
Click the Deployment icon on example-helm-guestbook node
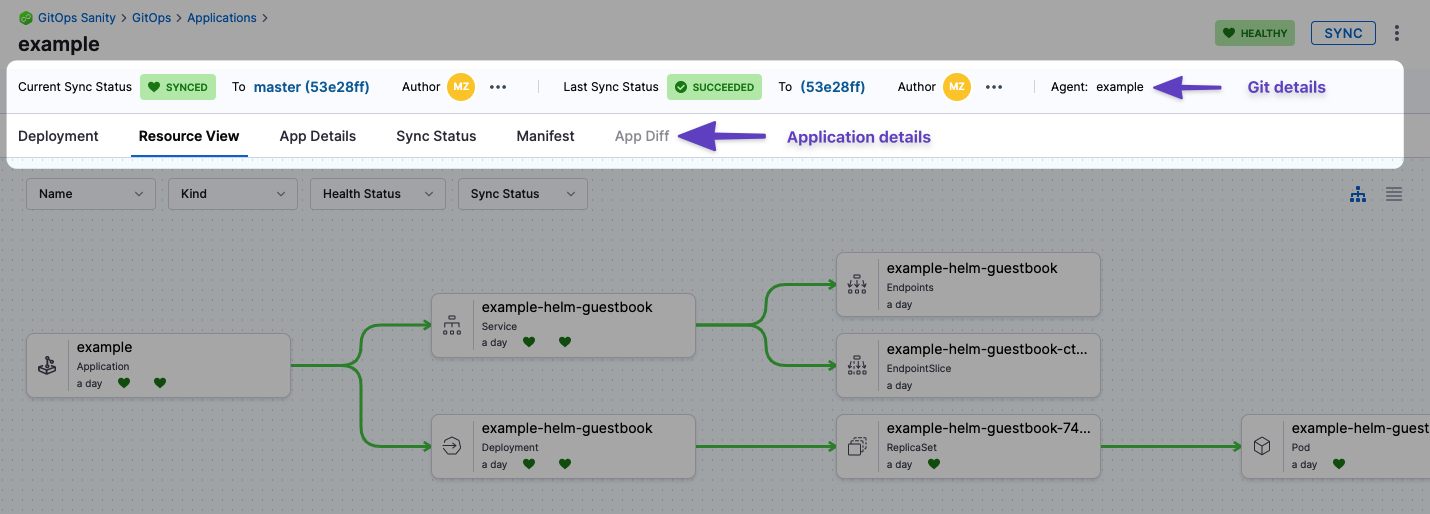tap(452, 446)
